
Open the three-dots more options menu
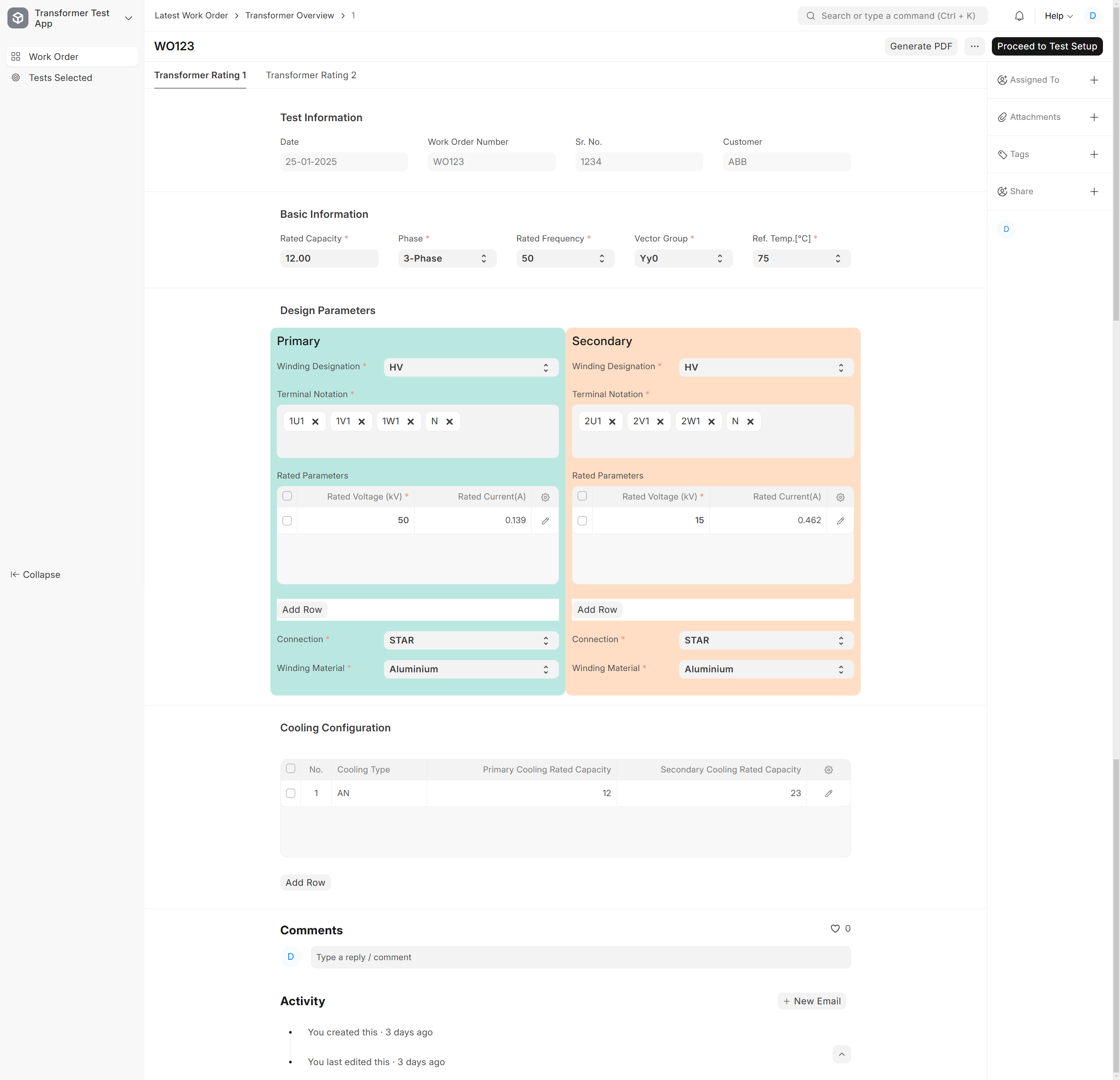[974, 46]
